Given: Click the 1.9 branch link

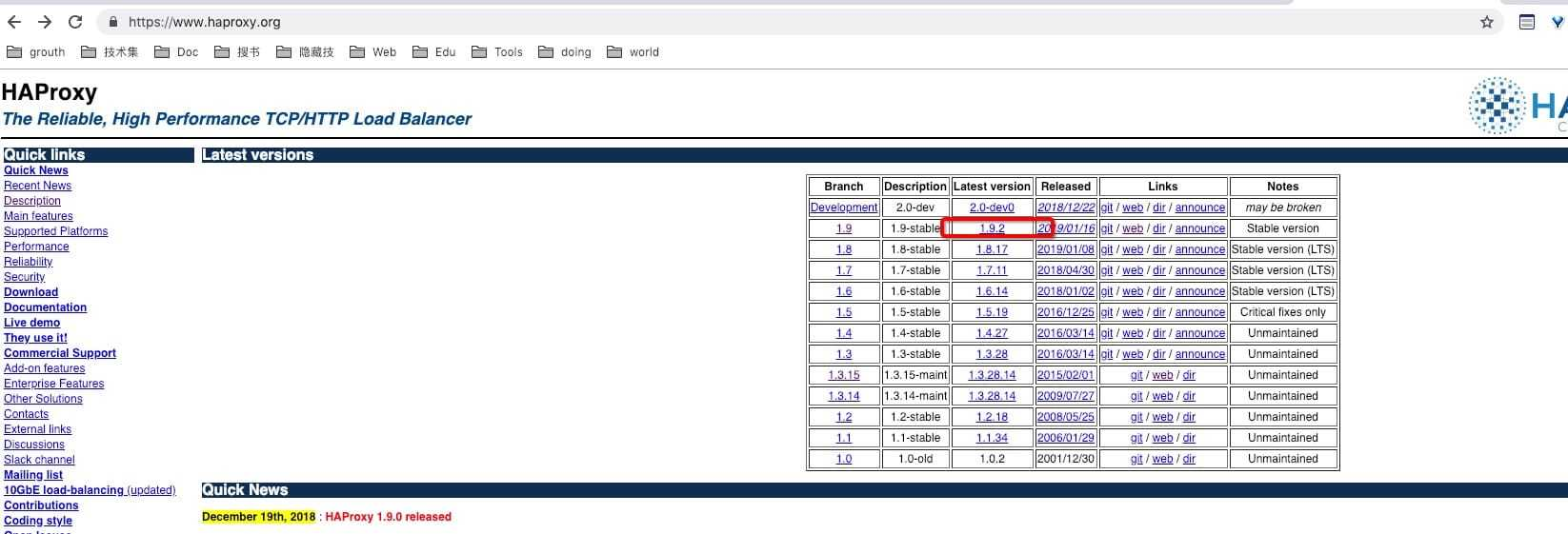Looking at the screenshot, I should pos(844,228).
